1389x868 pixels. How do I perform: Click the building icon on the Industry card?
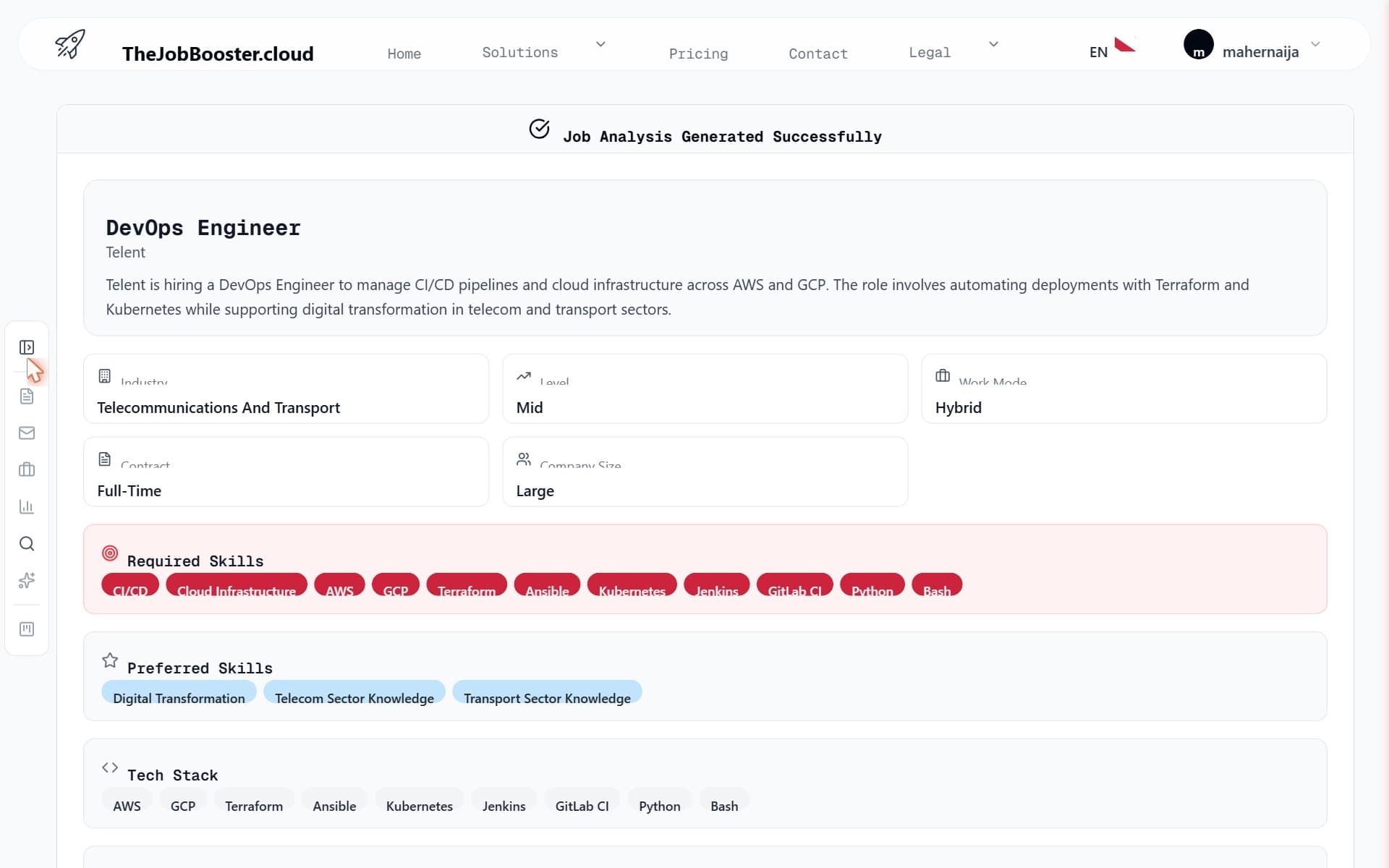105,376
